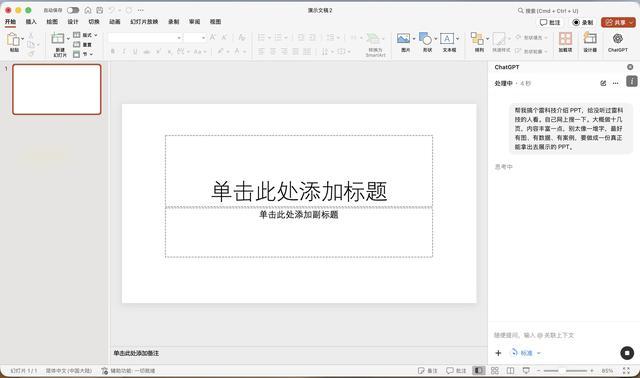Open the 设计 ribbon tab
The height and width of the screenshot is (378, 640).
pos(73,22)
